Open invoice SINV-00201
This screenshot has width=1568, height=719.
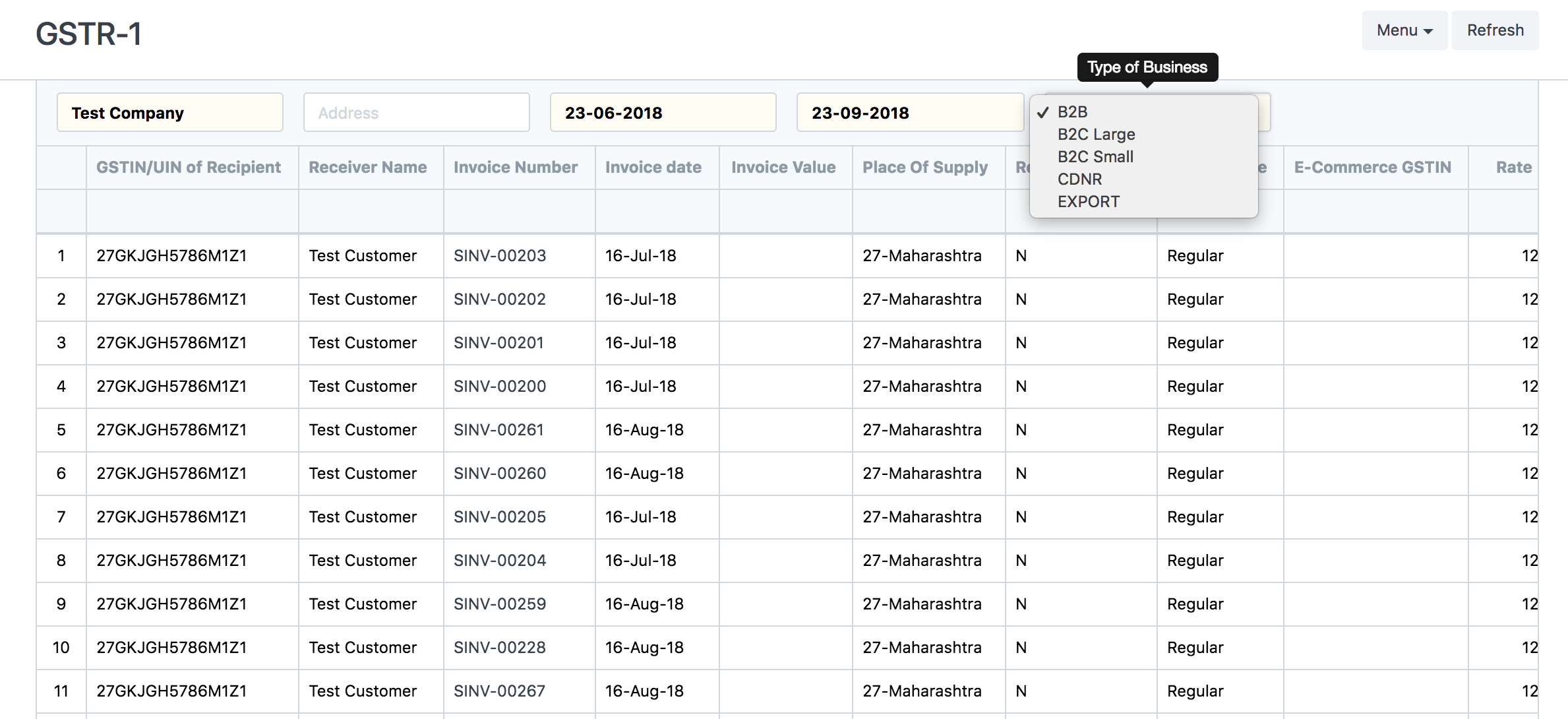(x=498, y=343)
